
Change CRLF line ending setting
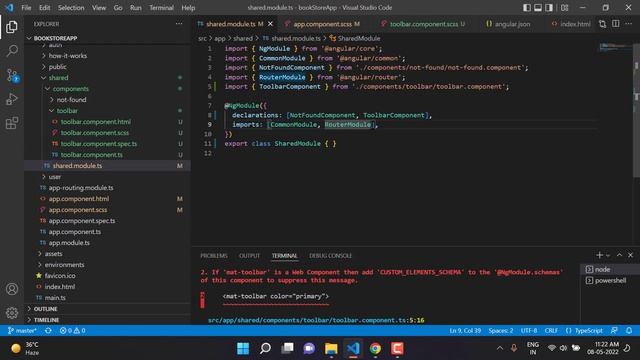coord(551,330)
